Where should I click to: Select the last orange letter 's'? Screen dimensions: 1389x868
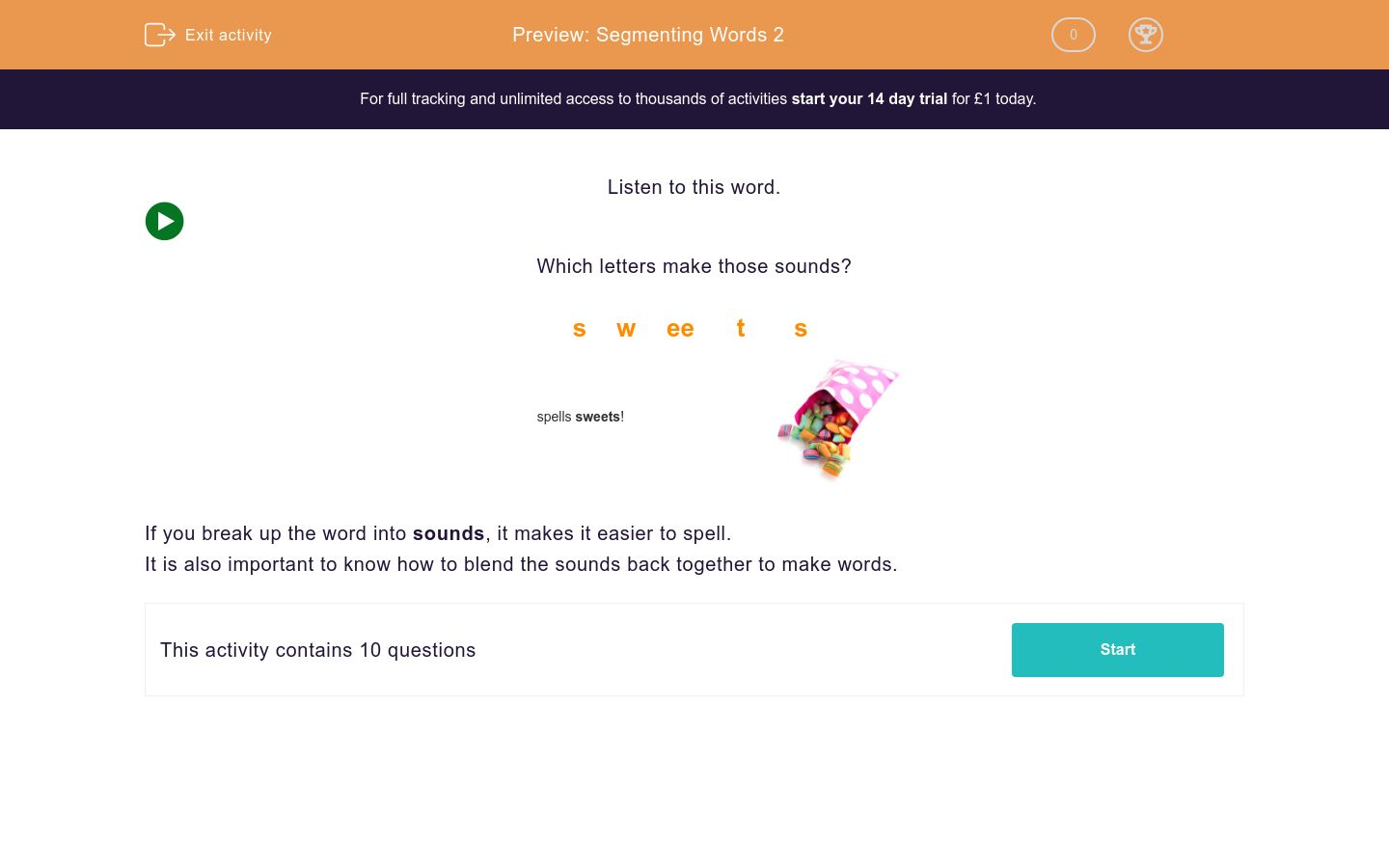click(x=801, y=329)
